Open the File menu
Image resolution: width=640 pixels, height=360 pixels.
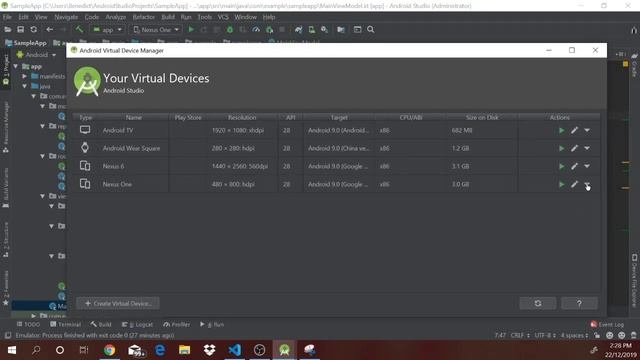coord(7,17)
